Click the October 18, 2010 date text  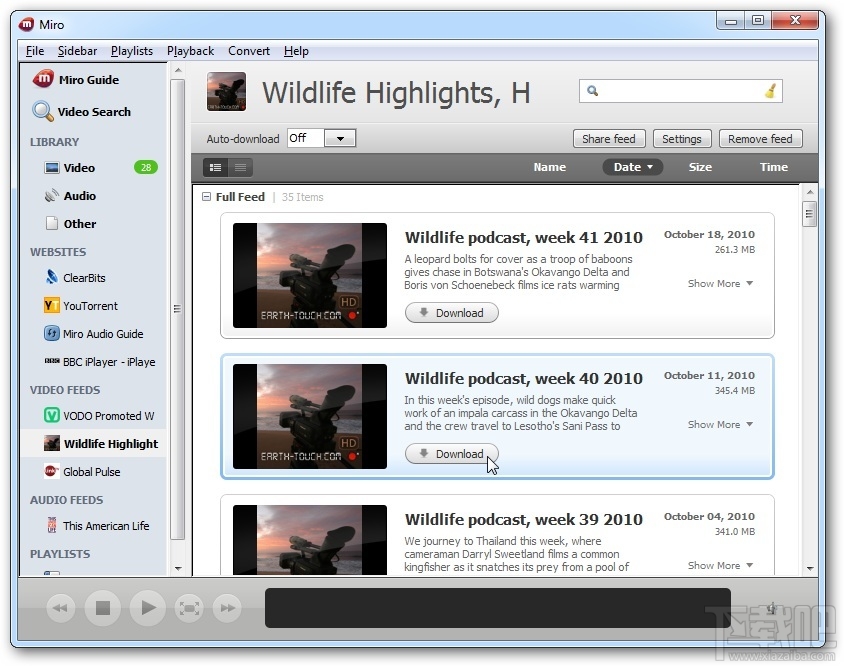709,234
